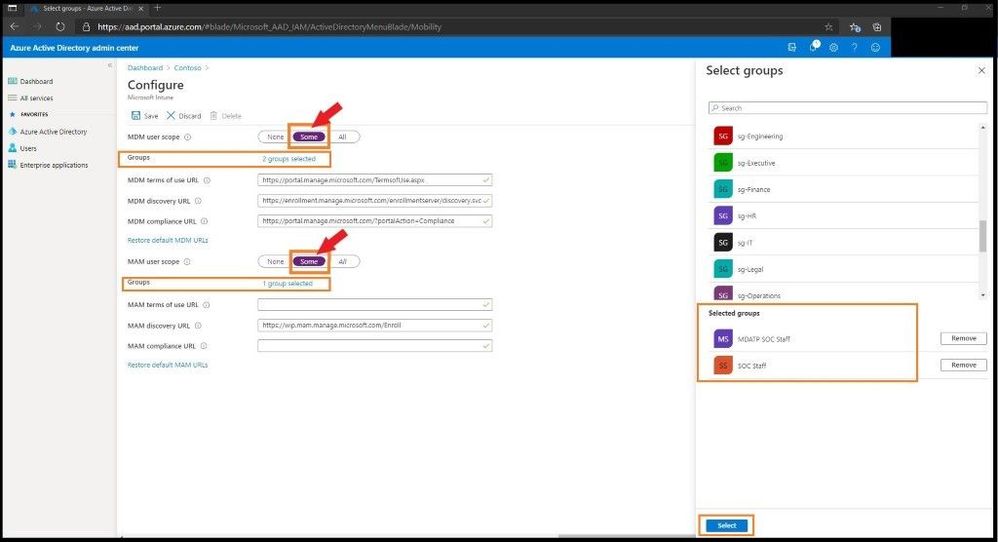Click the Dashboard breadcrumb link
Image resolution: width=998 pixels, height=542 pixels.
tap(145, 67)
